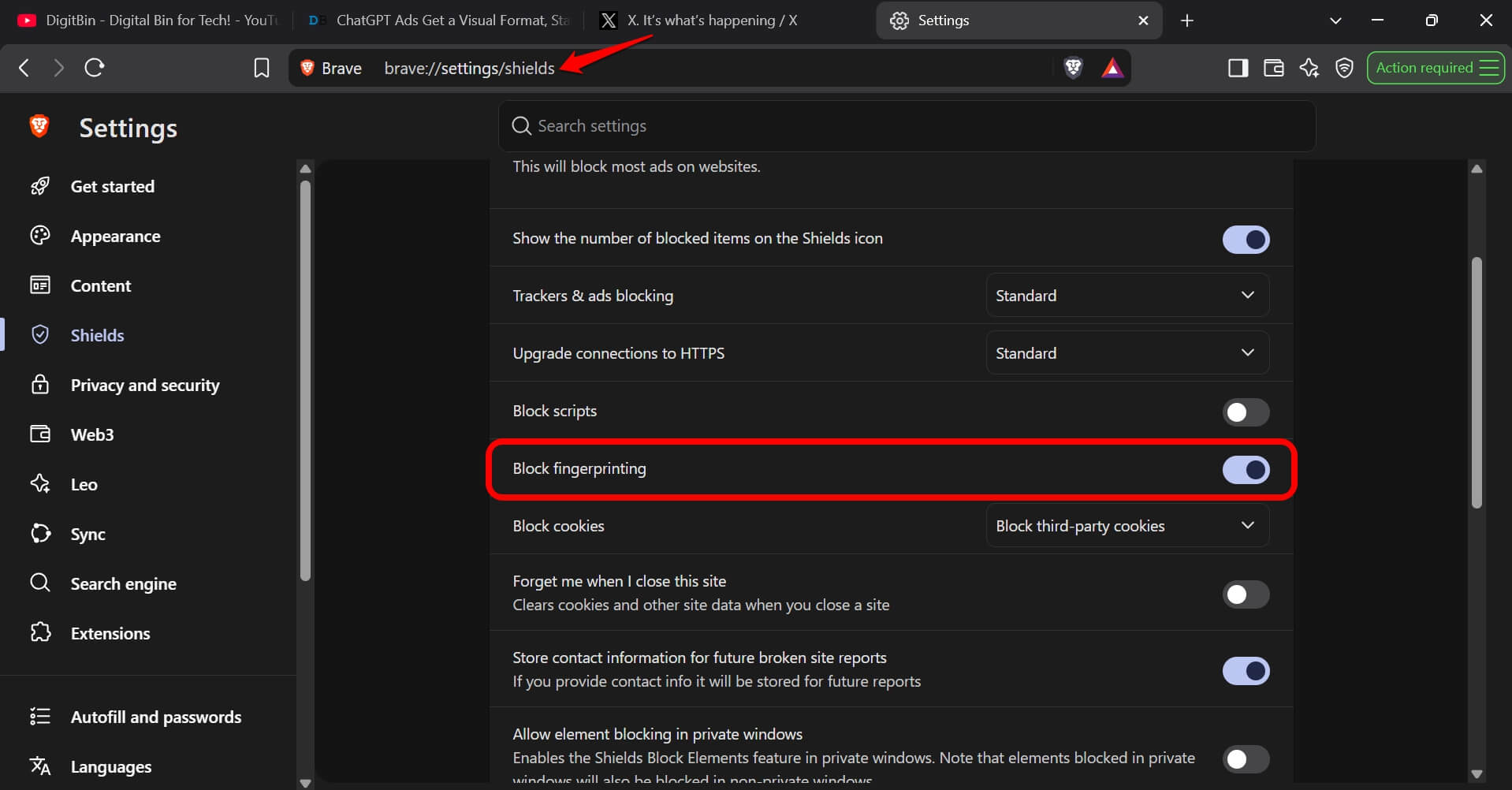Image resolution: width=1512 pixels, height=790 pixels.
Task: Click the settings page vertical scrollbar thumb
Action: [x=1477, y=383]
